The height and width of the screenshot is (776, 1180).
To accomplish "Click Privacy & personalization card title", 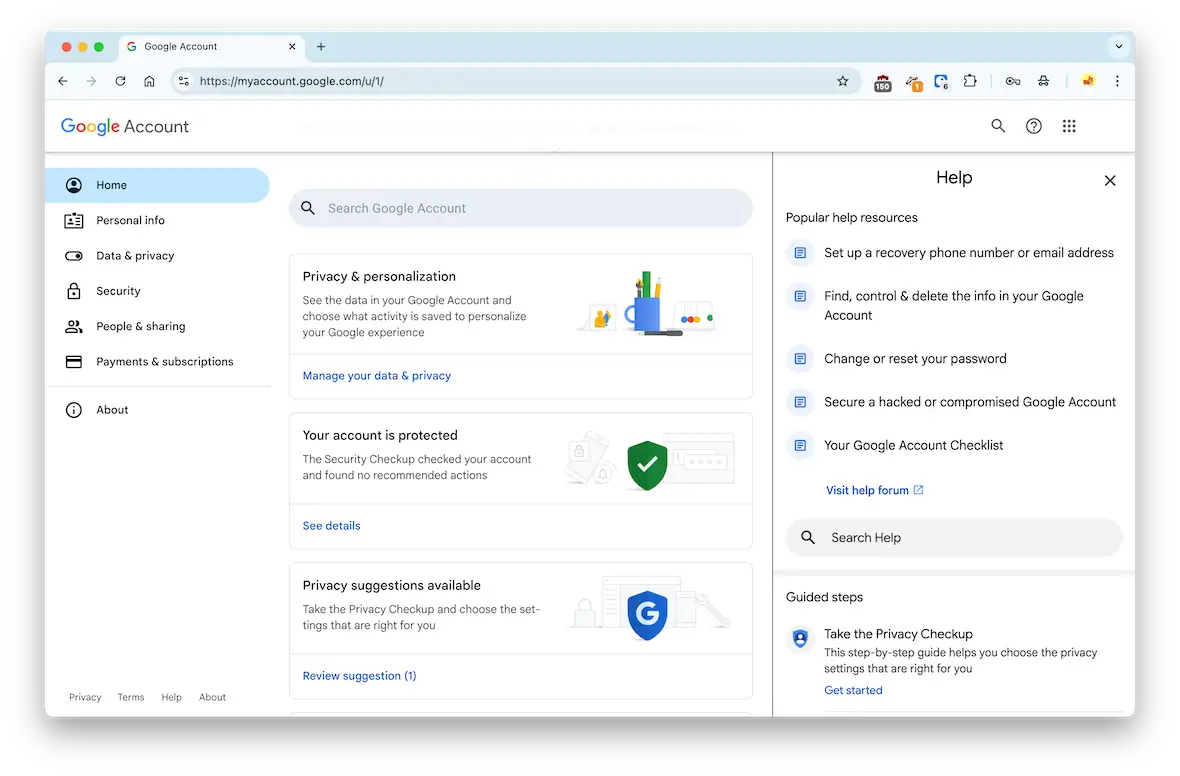I will point(379,276).
